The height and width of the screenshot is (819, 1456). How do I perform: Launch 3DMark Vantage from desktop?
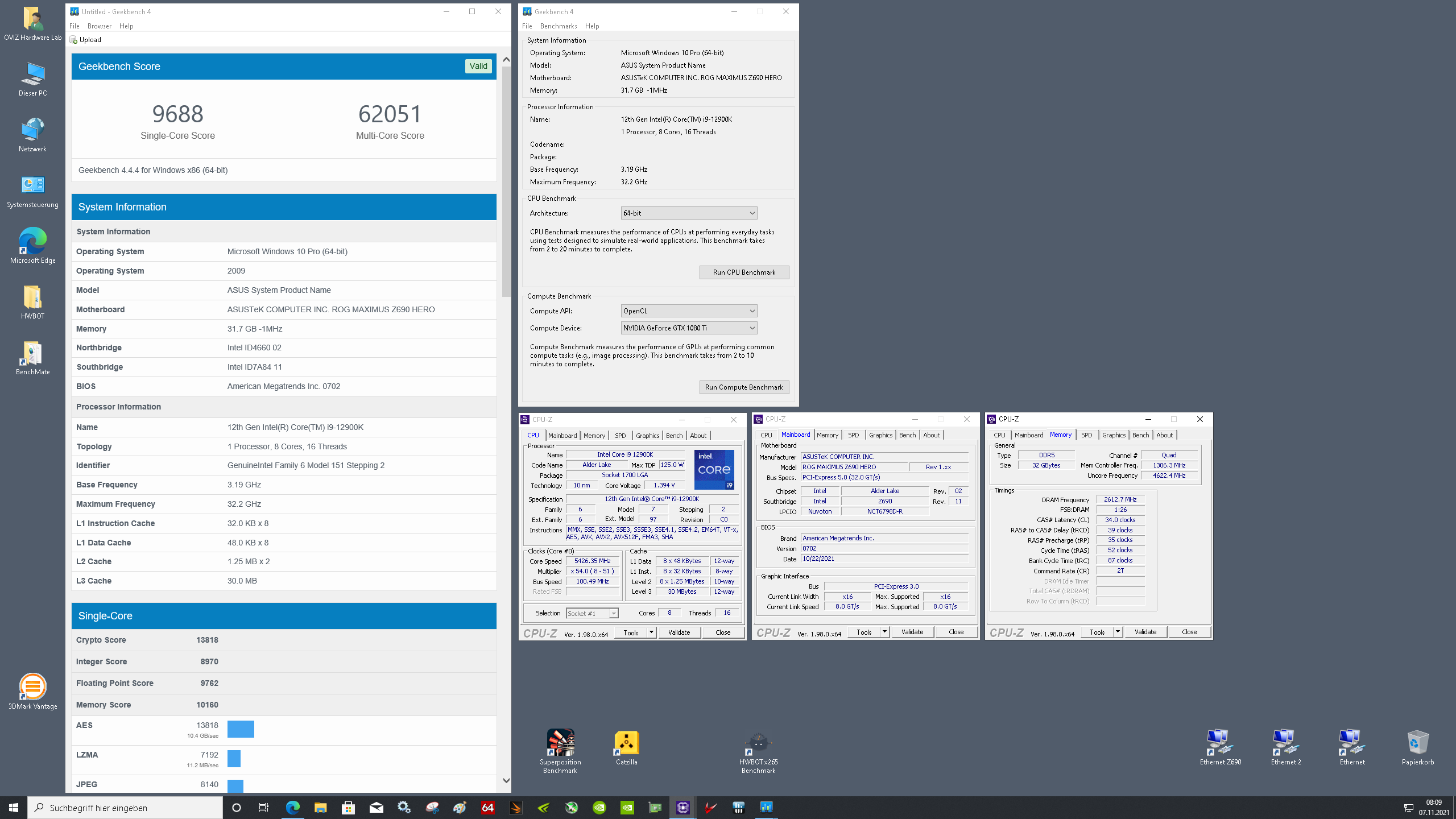tap(32, 692)
